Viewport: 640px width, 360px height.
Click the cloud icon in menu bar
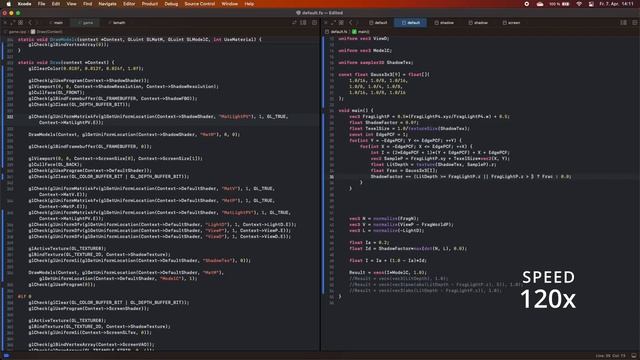540,4
